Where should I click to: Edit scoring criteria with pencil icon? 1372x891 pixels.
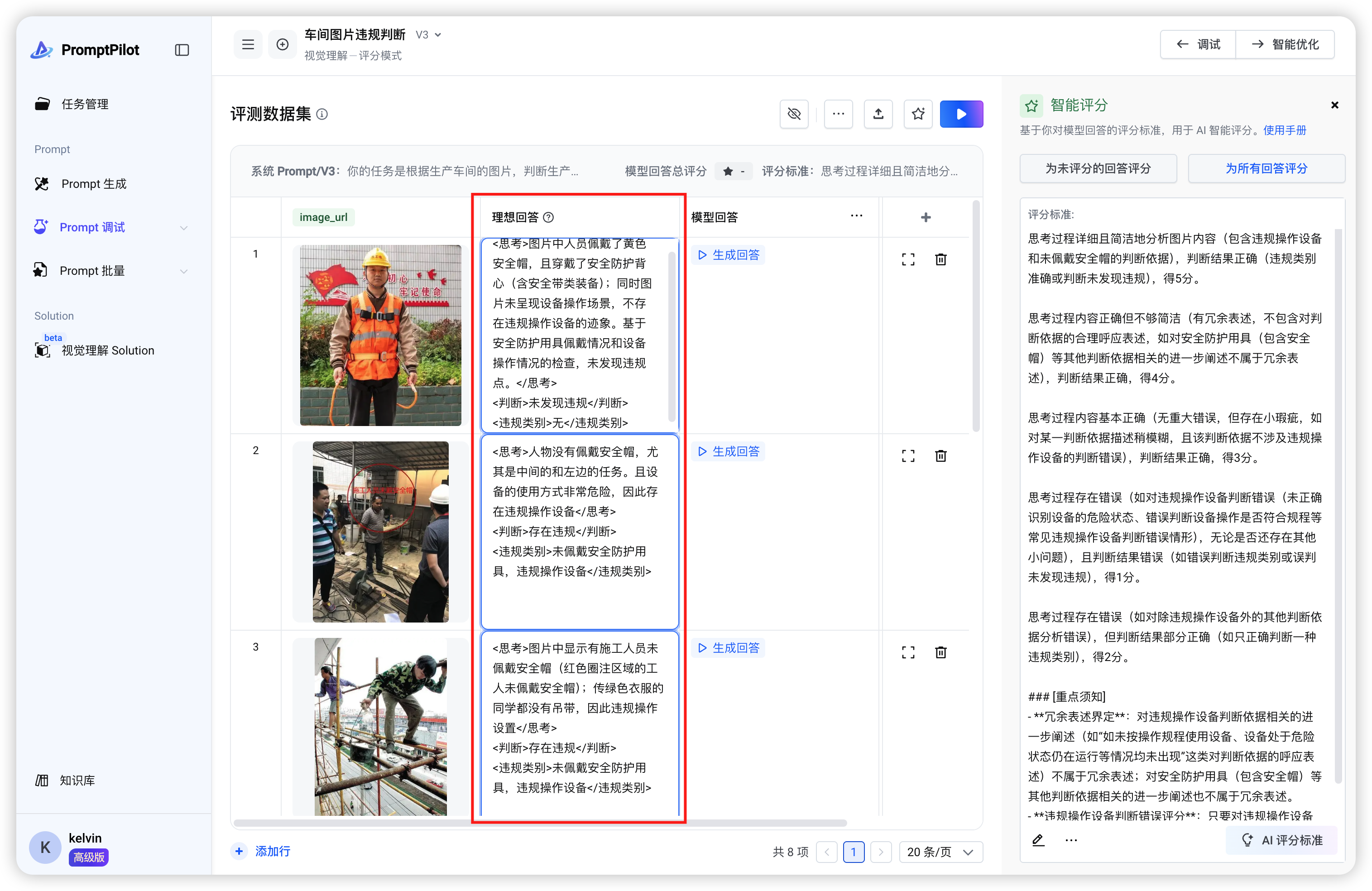[1038, 840]
